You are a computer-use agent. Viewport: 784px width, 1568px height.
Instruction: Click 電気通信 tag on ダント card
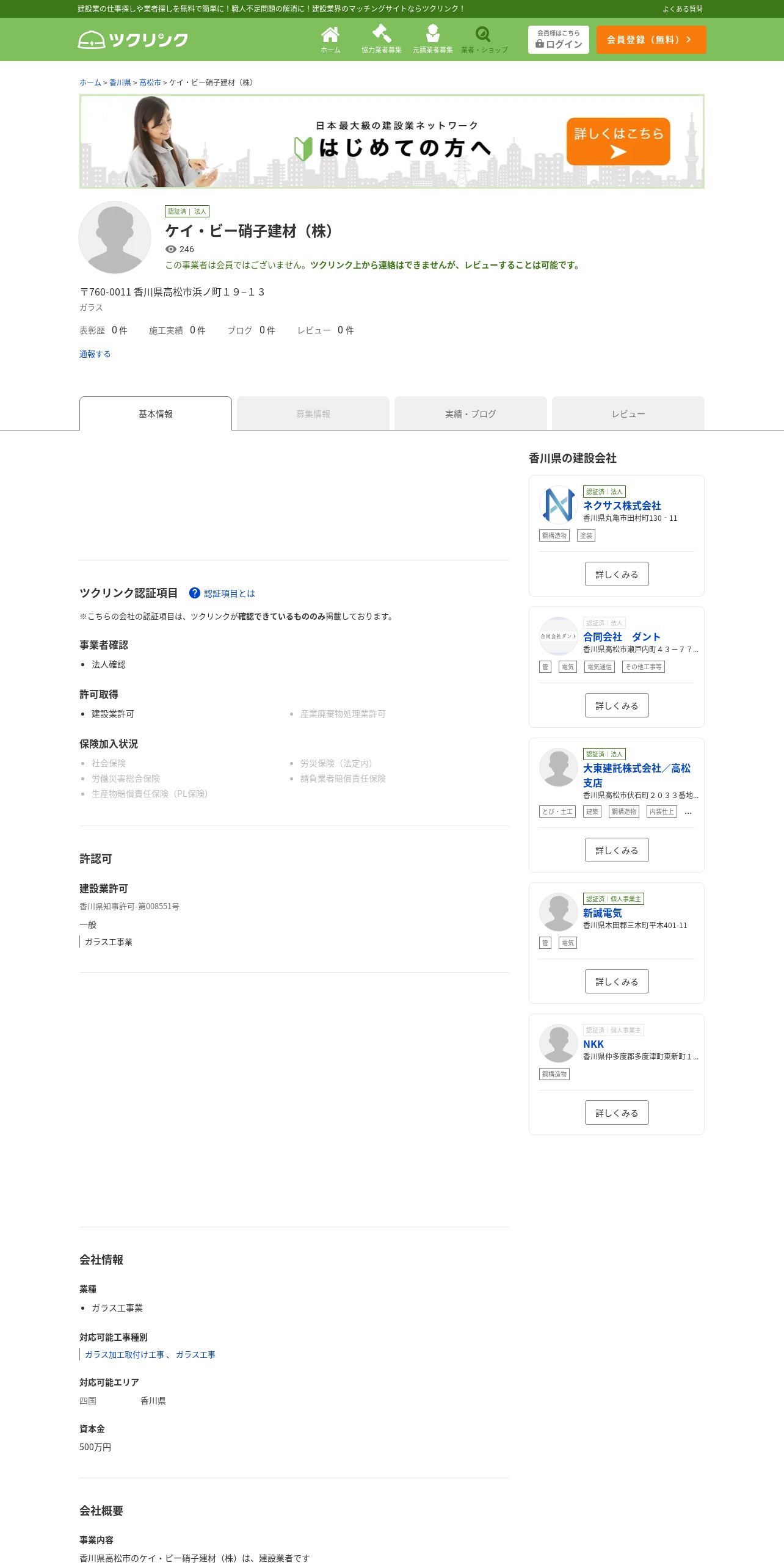pyautogui.click(x=599, y=667)
